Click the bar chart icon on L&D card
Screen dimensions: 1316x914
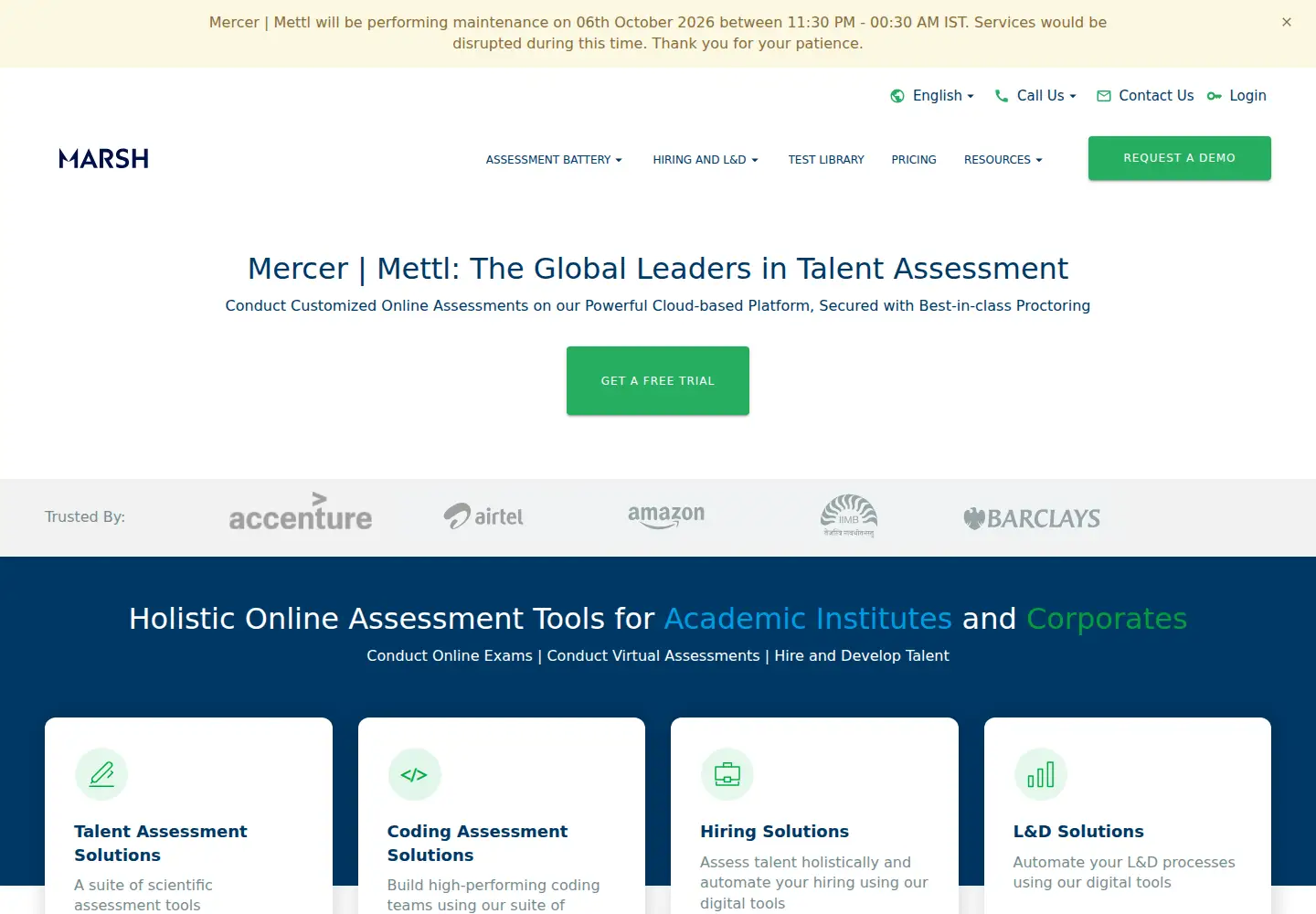1040,774
